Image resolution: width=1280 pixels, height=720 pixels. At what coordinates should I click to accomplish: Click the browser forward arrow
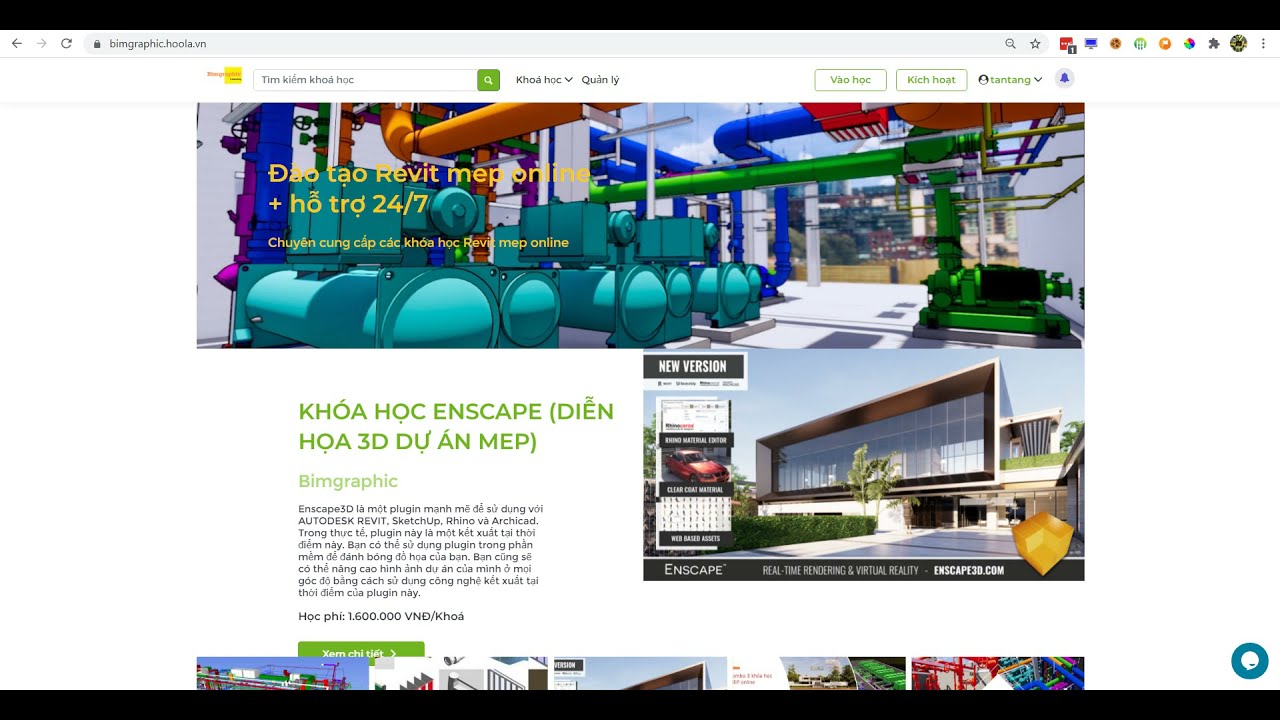coord(42,44)
